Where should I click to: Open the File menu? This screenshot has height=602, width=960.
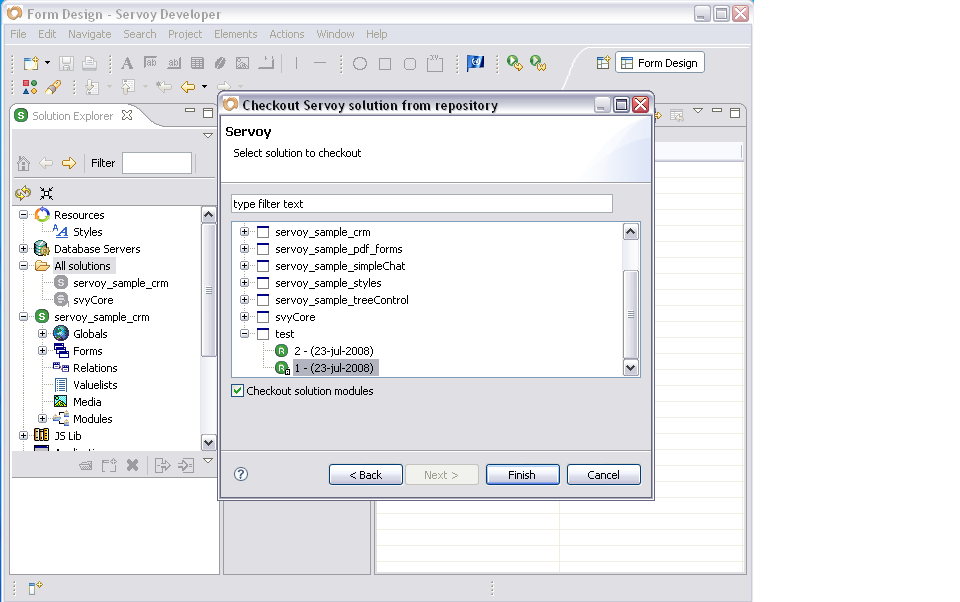click(18, 34)
